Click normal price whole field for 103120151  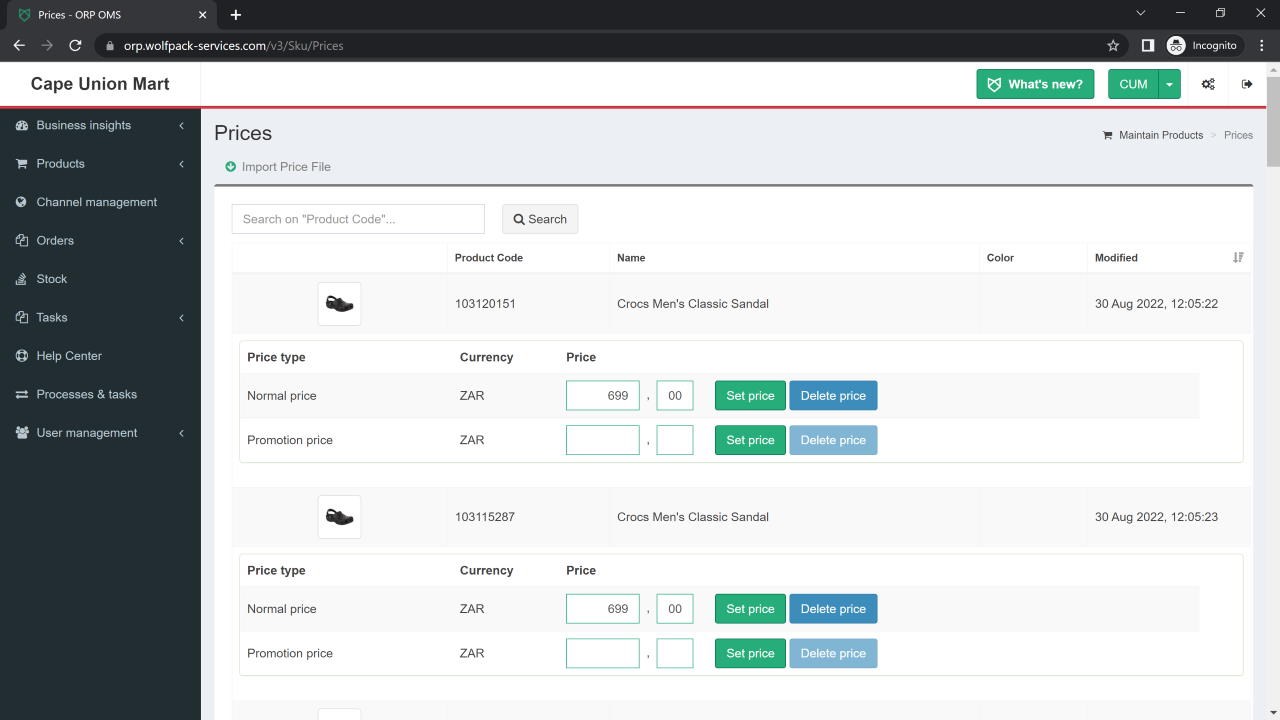(603, 396)
